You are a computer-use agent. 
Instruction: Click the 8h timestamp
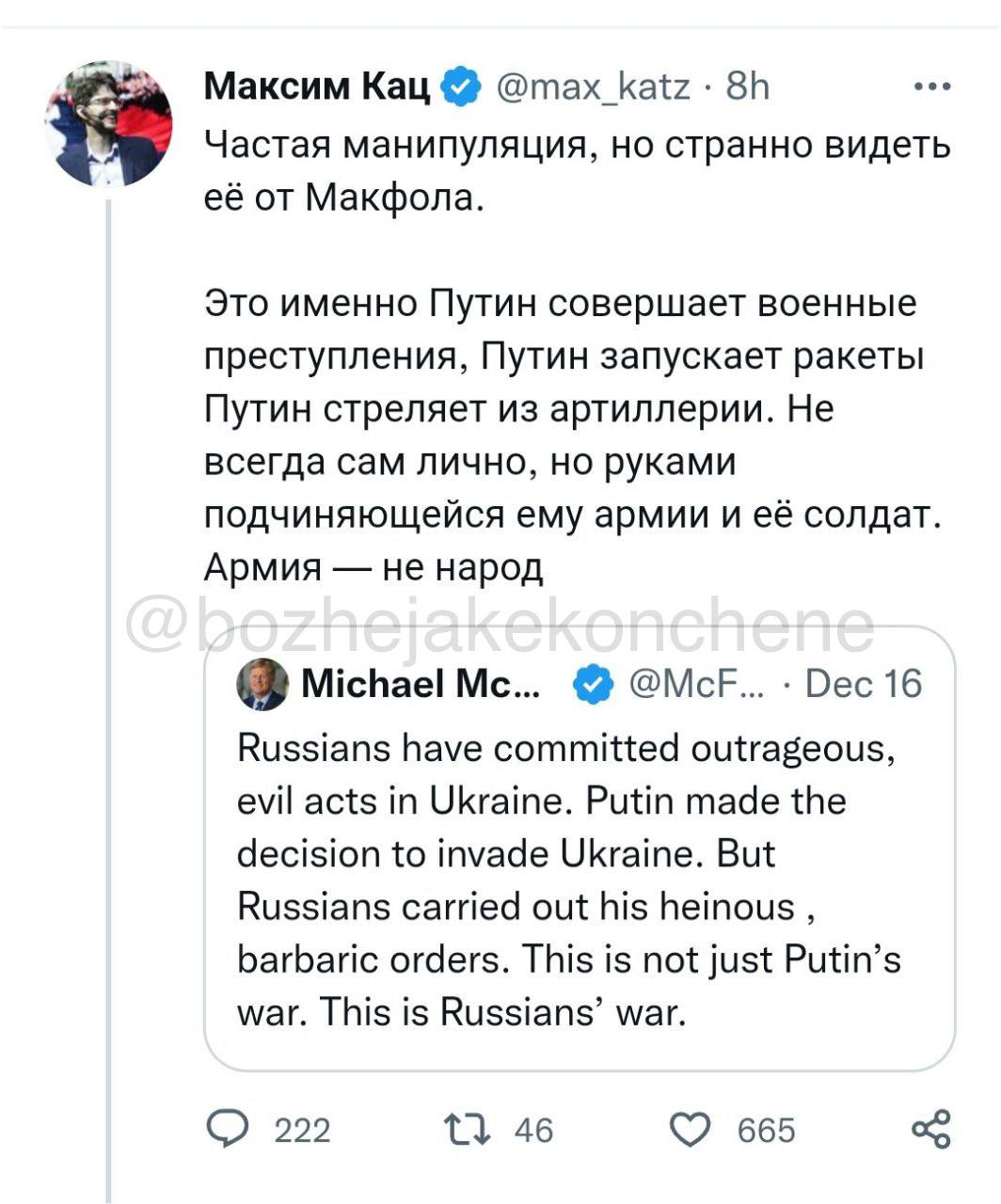point(748,87)
